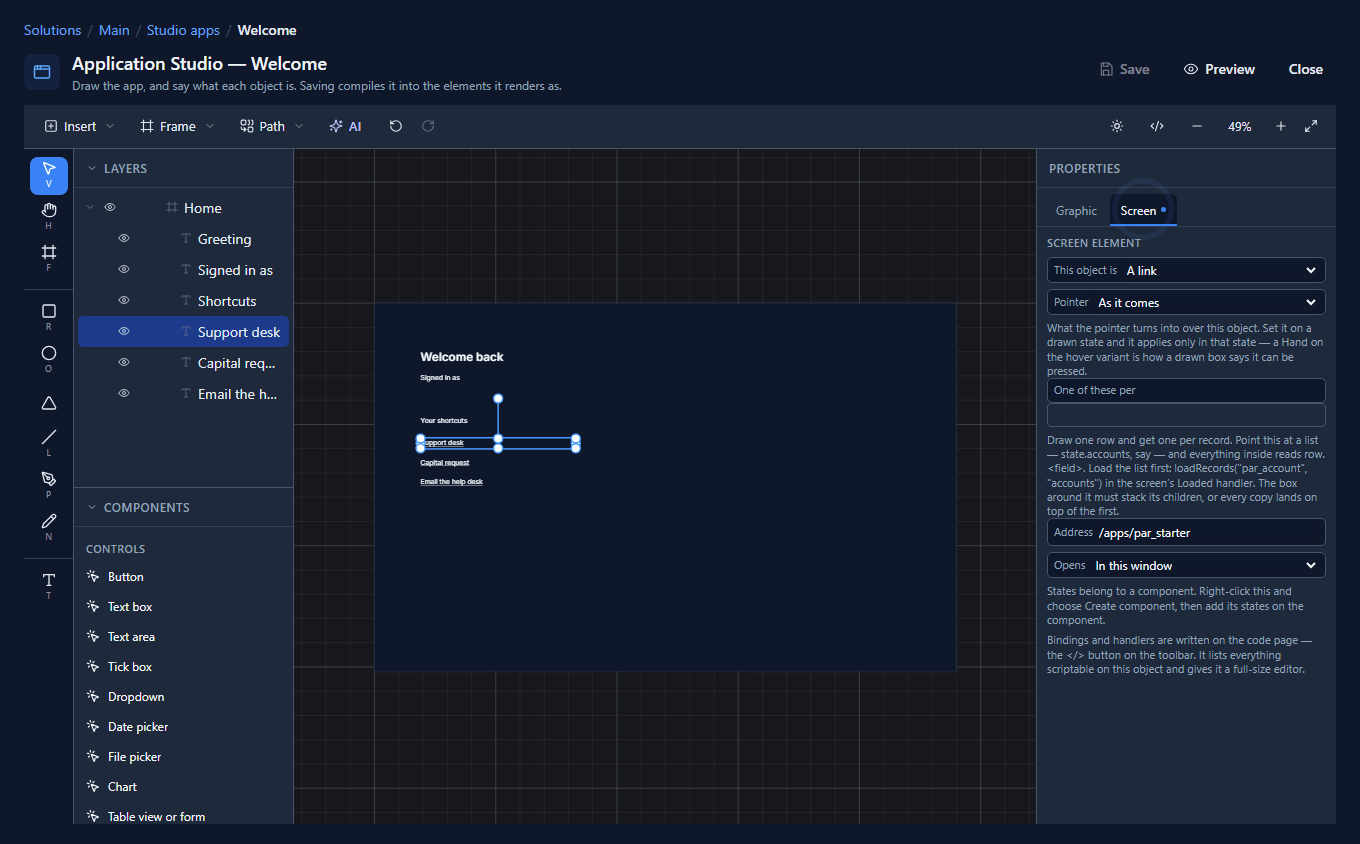
Task: Hide the Home frame layer
Action: 111,208
